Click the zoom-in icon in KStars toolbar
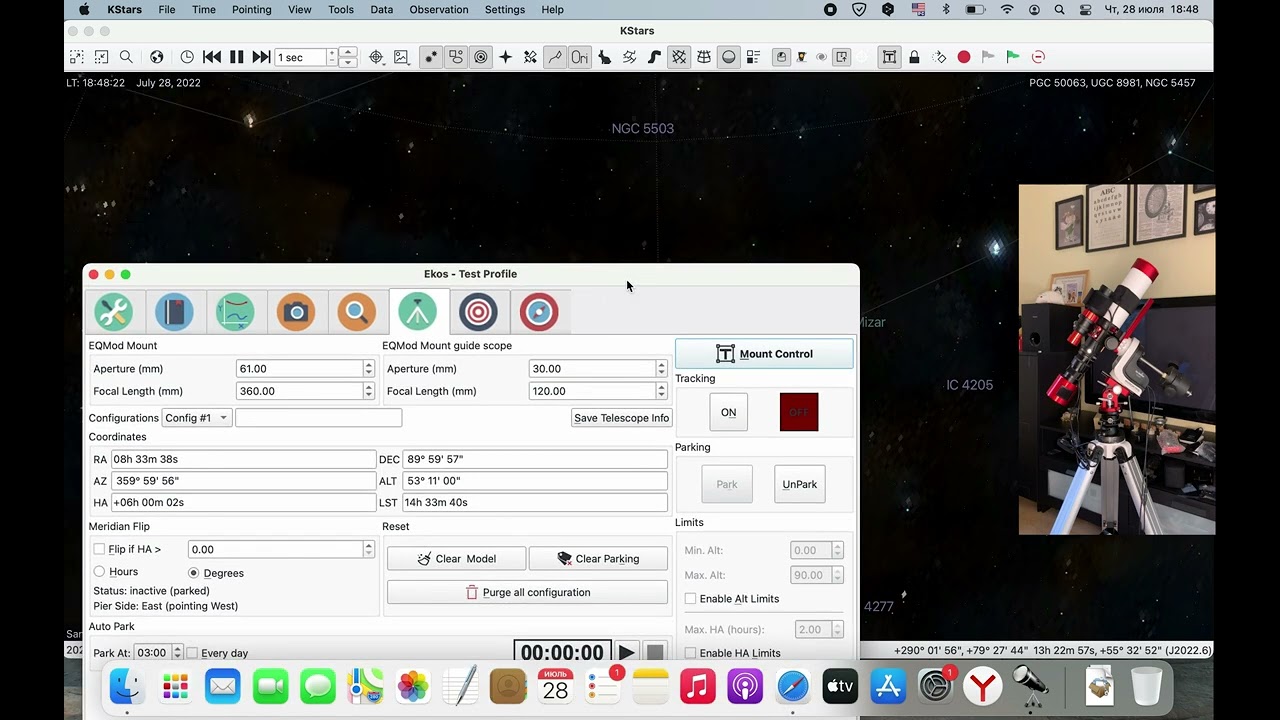This screenshot has width=1280, height=720. [x=77, y=57]
